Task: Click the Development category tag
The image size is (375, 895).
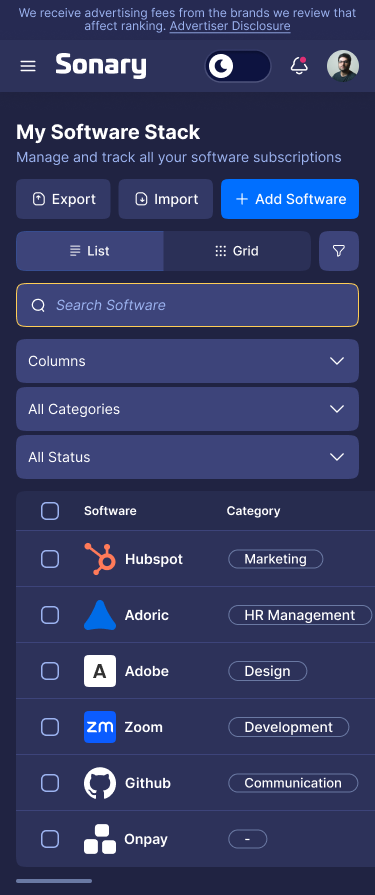Action: click(289, 727)
